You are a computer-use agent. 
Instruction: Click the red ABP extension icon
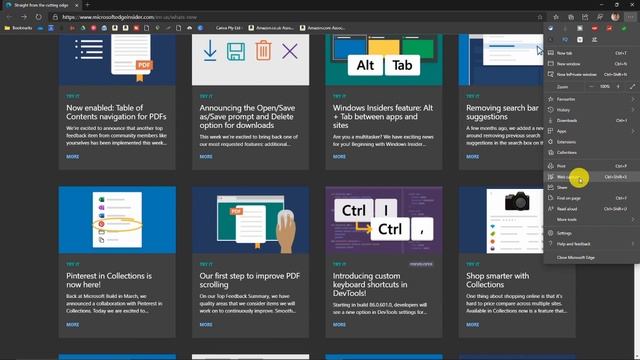click(595, 28)
